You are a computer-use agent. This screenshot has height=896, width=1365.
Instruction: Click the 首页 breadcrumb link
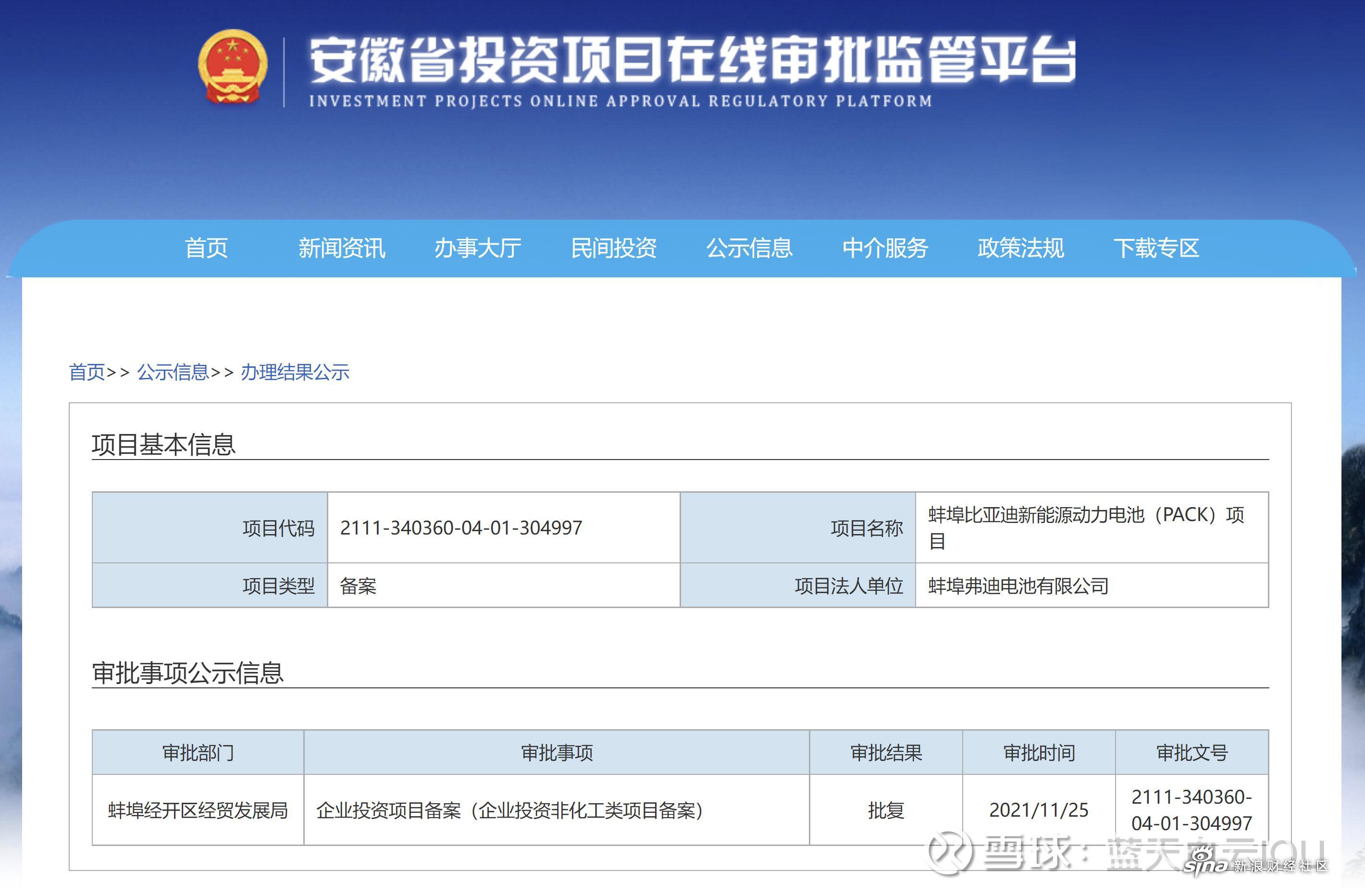pyautogui.click(x=87, y=372)
